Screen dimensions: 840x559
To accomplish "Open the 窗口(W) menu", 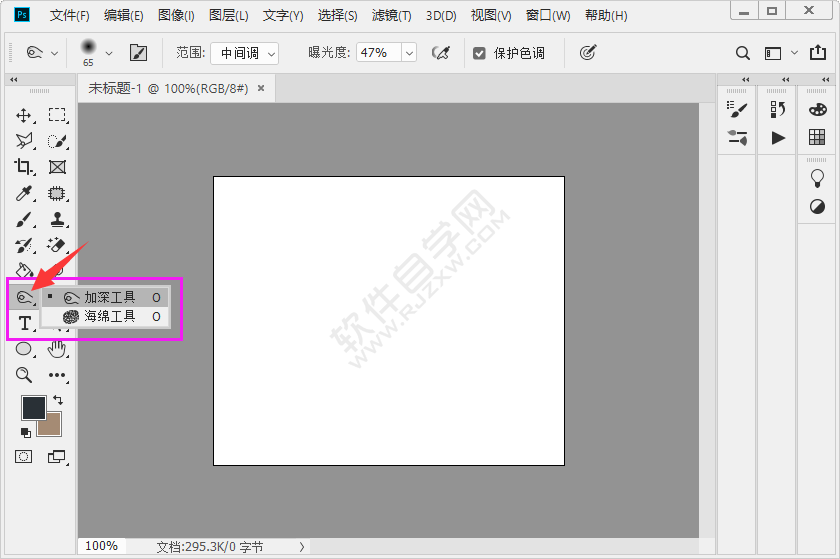I will click(x=548, y=16).
